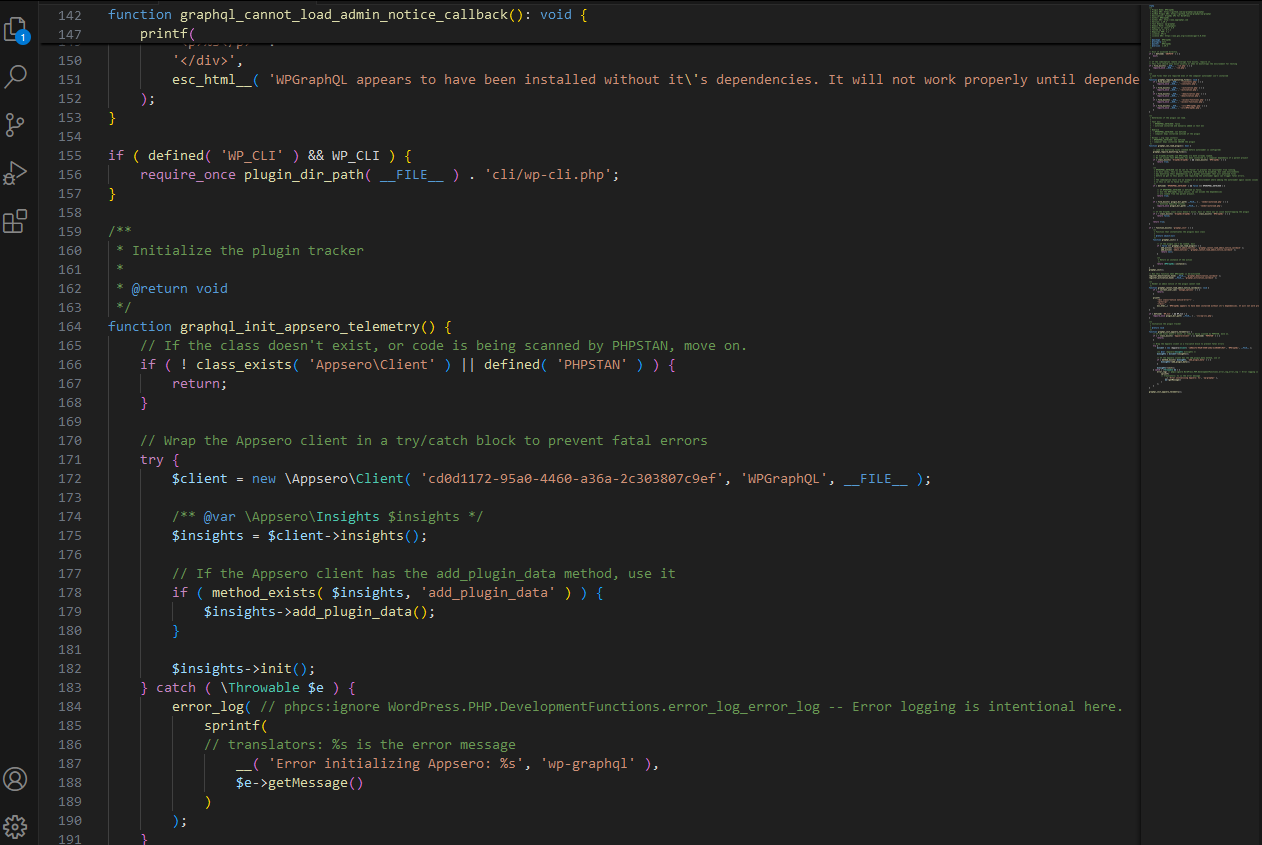The image size is (1262, 845).
Task: Toggle a breakpoint on line 172
Action: pos(50,478)
